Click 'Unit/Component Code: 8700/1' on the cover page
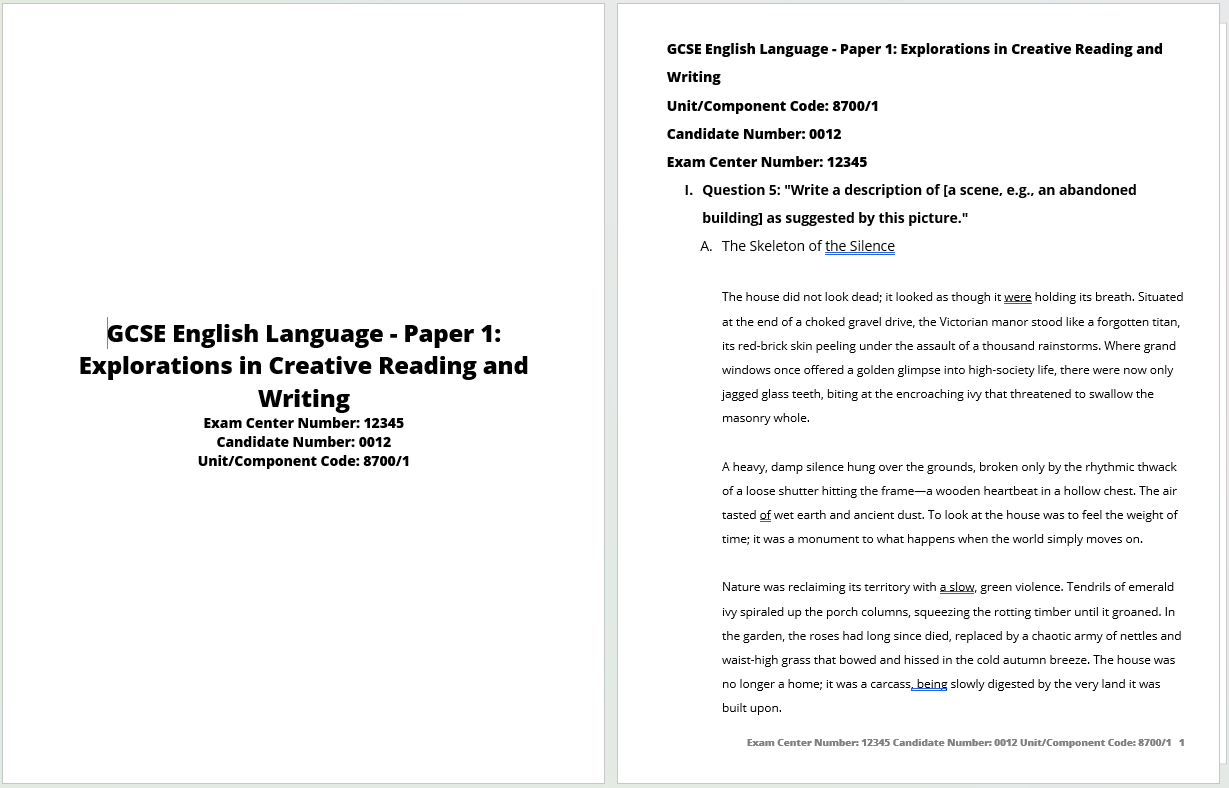The height and width of the screenshot is (788, 1229). 304,461
